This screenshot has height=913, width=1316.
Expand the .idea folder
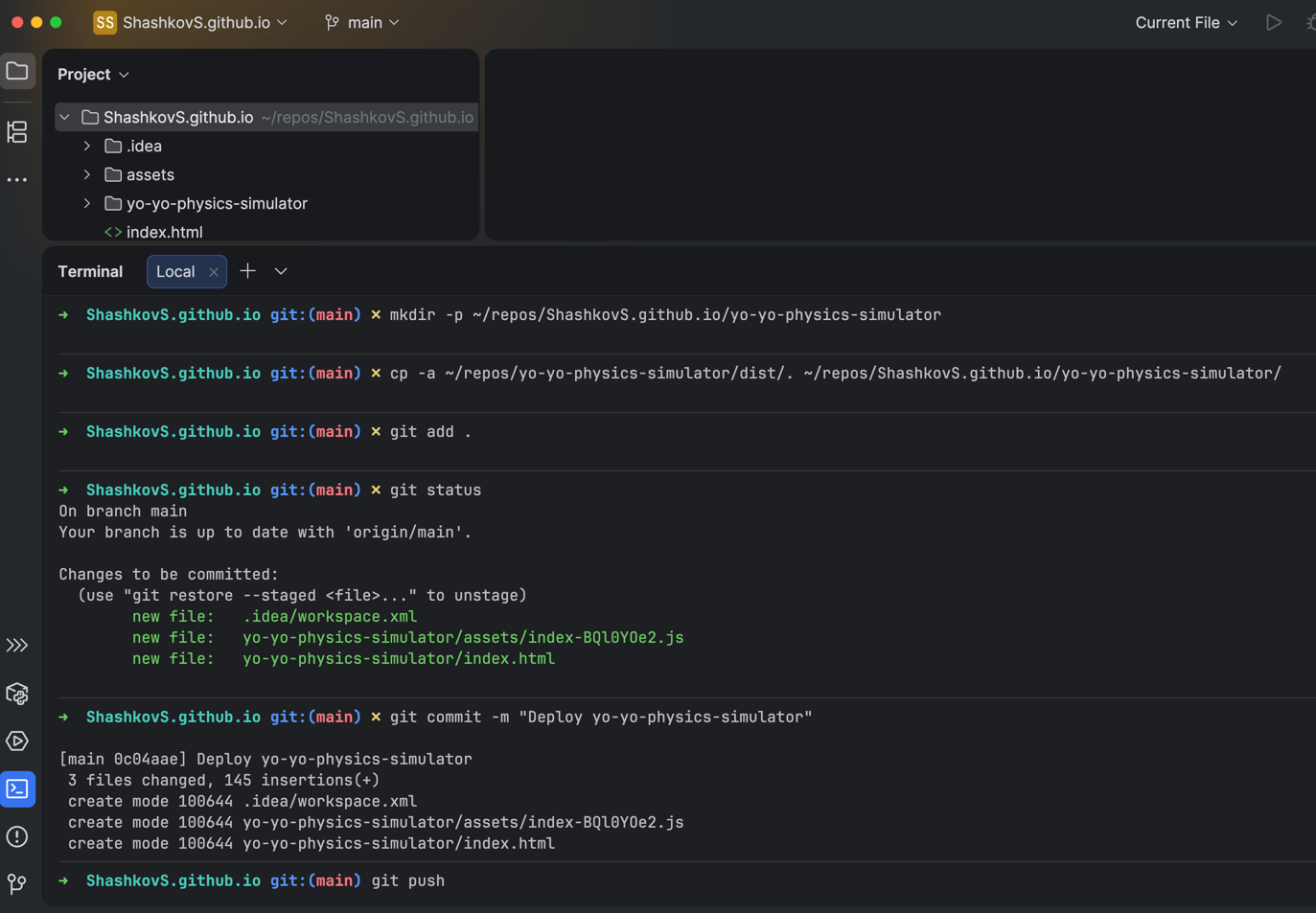87,146
